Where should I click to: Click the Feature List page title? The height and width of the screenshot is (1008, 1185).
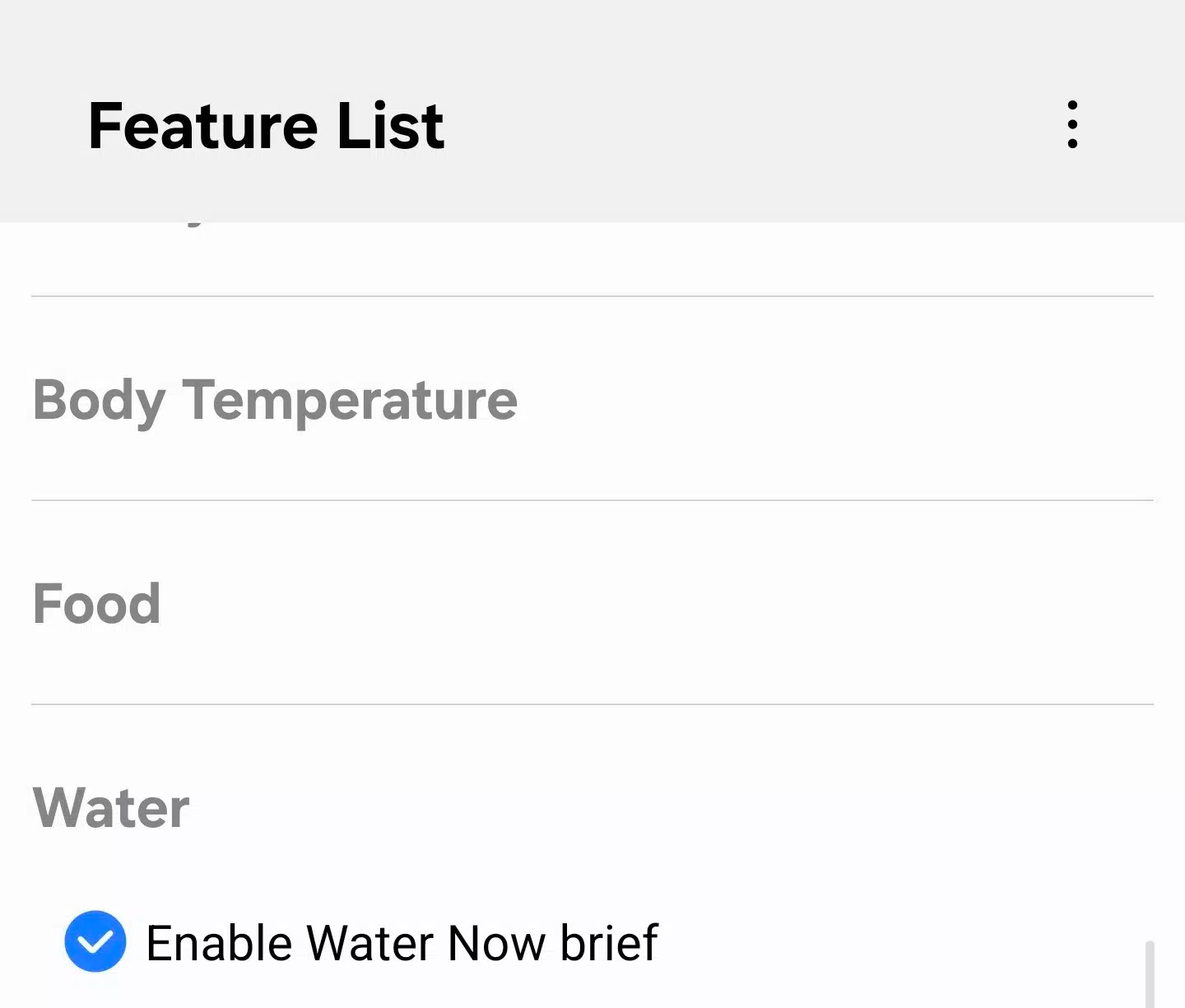click(x=266, y=126)
